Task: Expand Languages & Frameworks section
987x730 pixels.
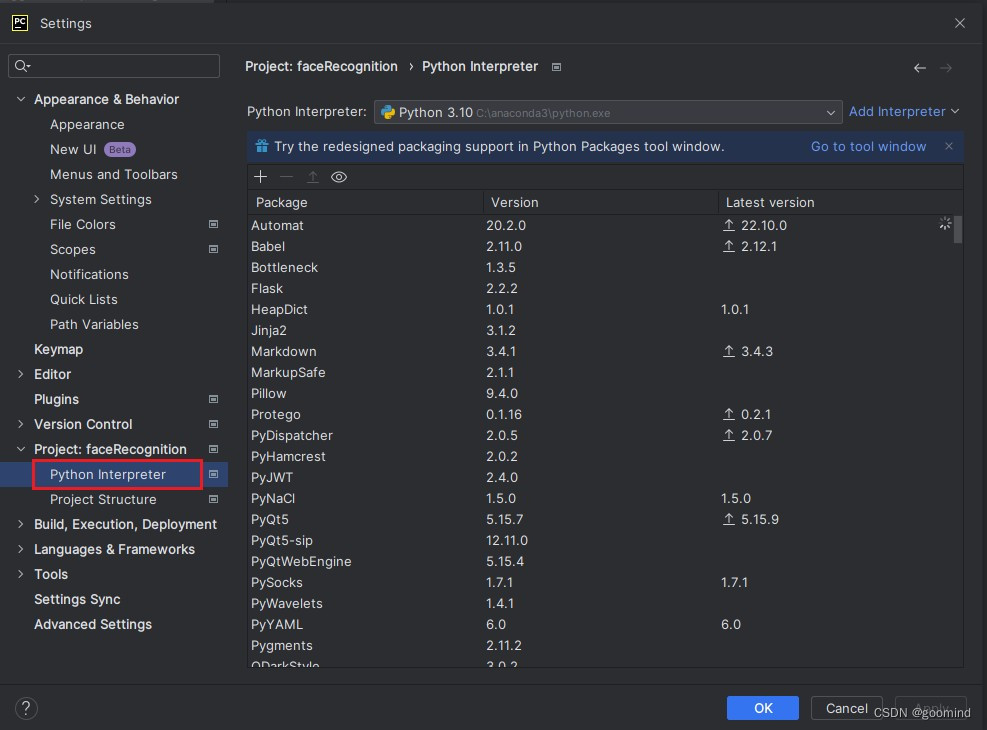Action: coord(21,549)
